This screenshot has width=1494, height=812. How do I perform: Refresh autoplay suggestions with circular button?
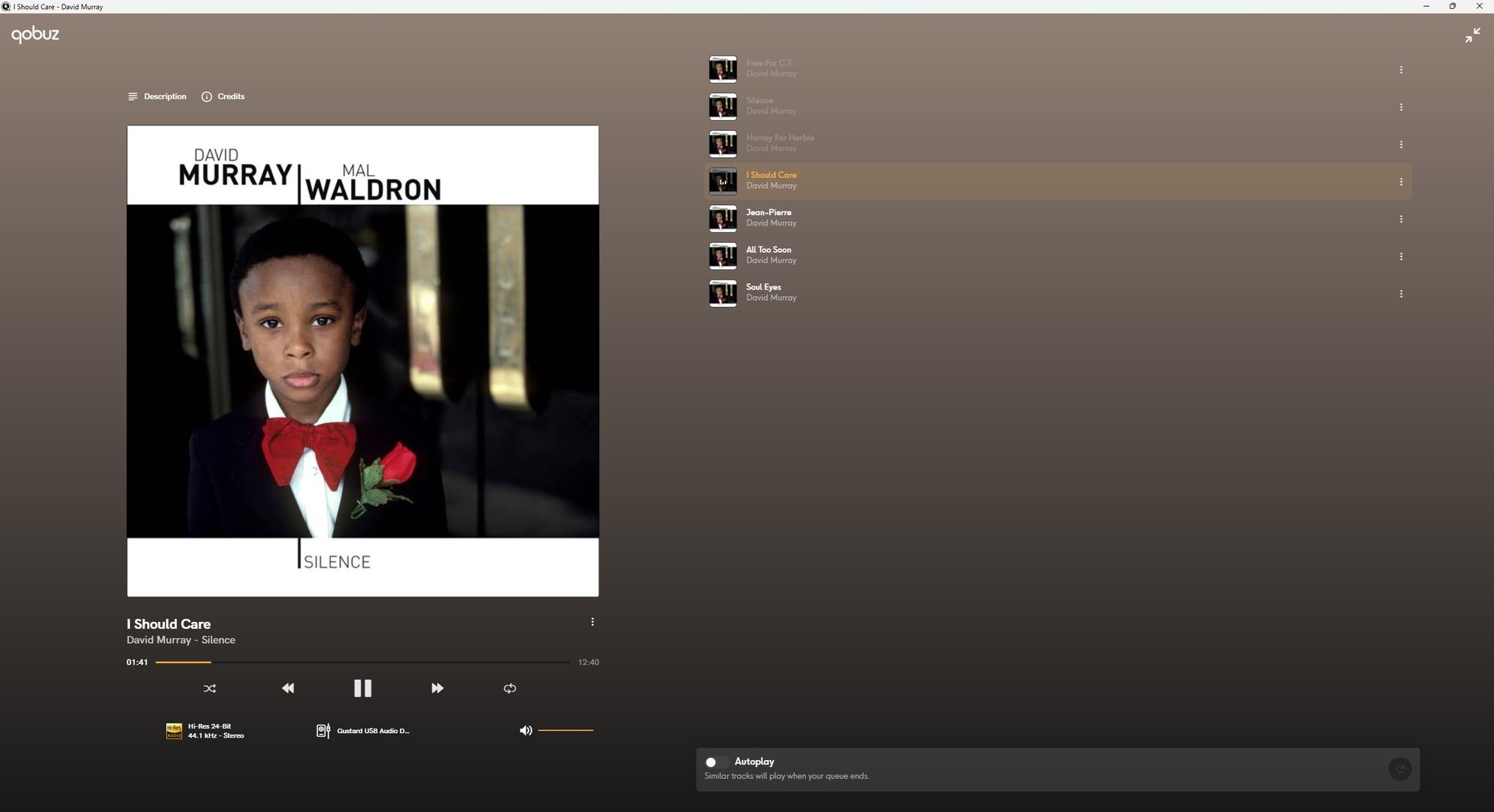click(1399, 769)
